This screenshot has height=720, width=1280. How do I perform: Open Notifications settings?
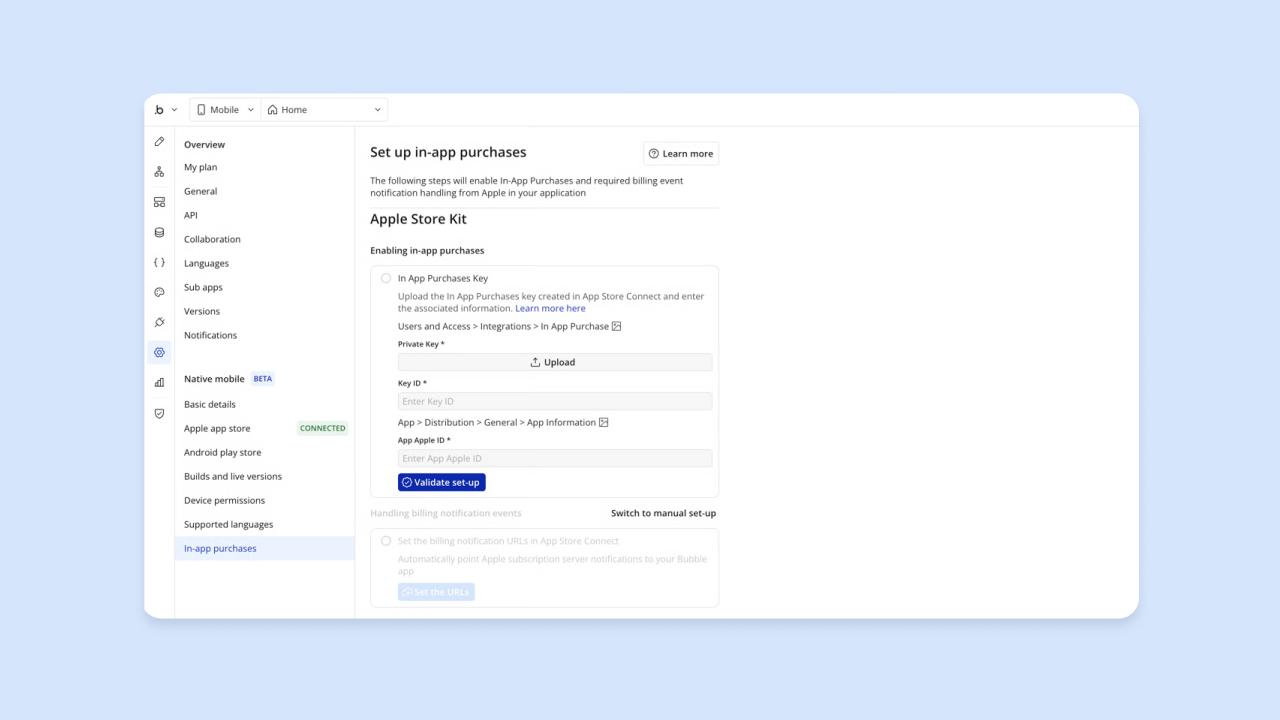tap(210, 335)
